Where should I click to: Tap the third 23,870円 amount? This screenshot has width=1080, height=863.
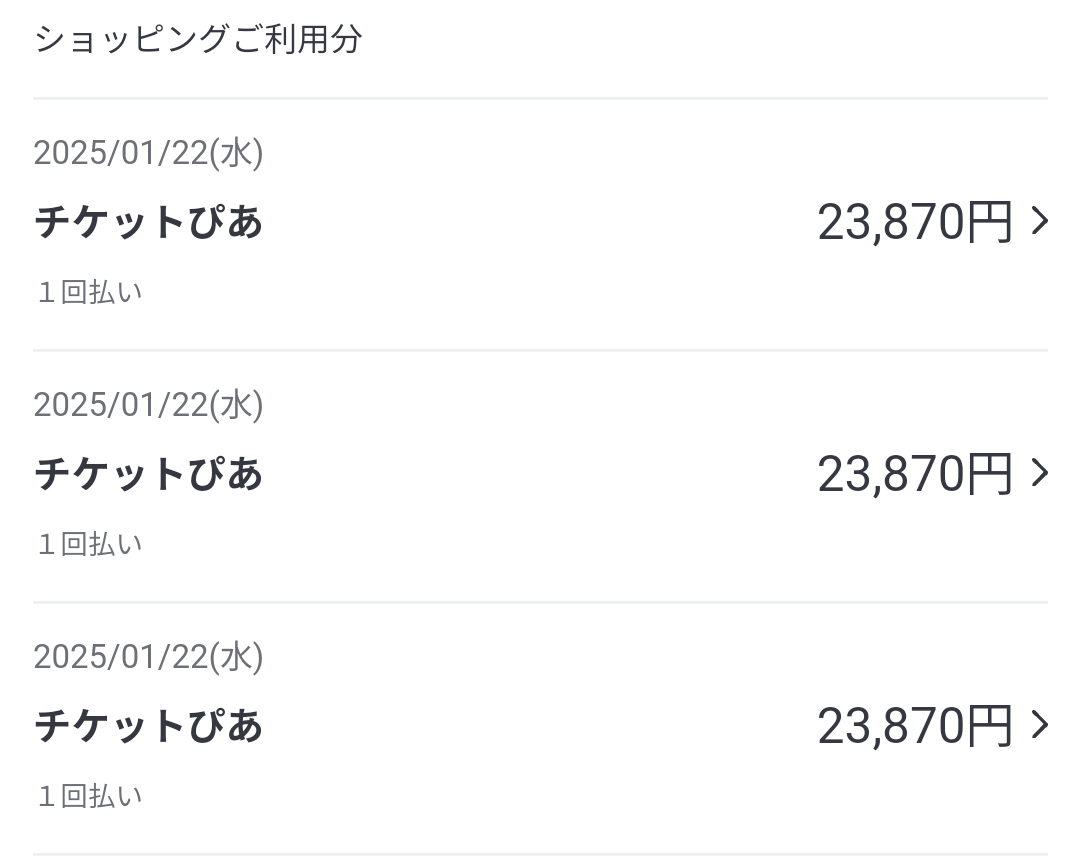(x=915, y=726)
